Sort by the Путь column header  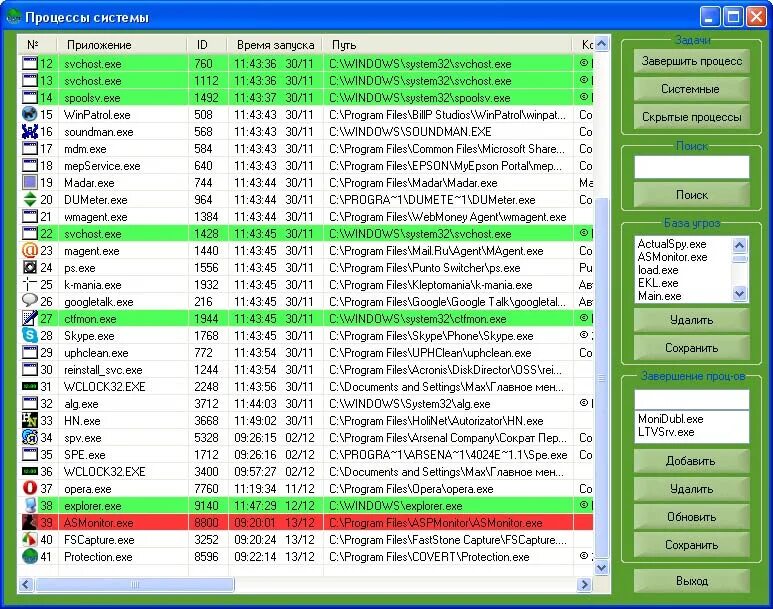point(447,45)
